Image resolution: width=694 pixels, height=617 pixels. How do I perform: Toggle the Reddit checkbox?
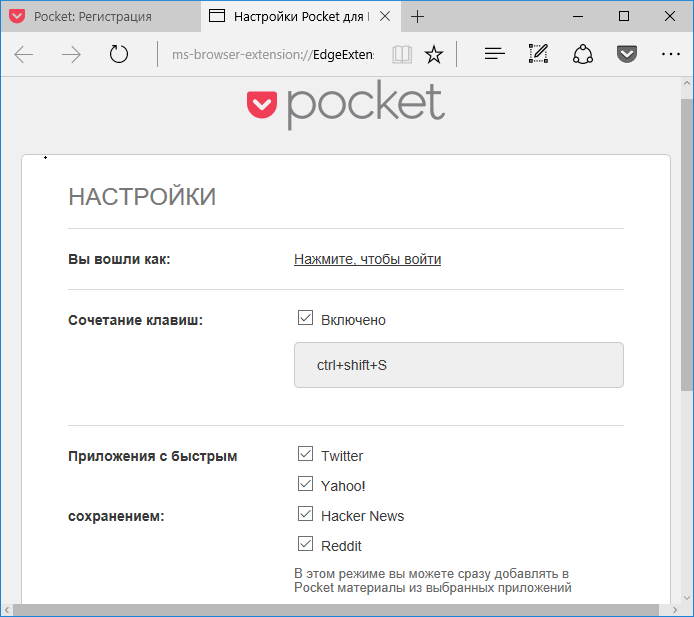pos(305,544)
